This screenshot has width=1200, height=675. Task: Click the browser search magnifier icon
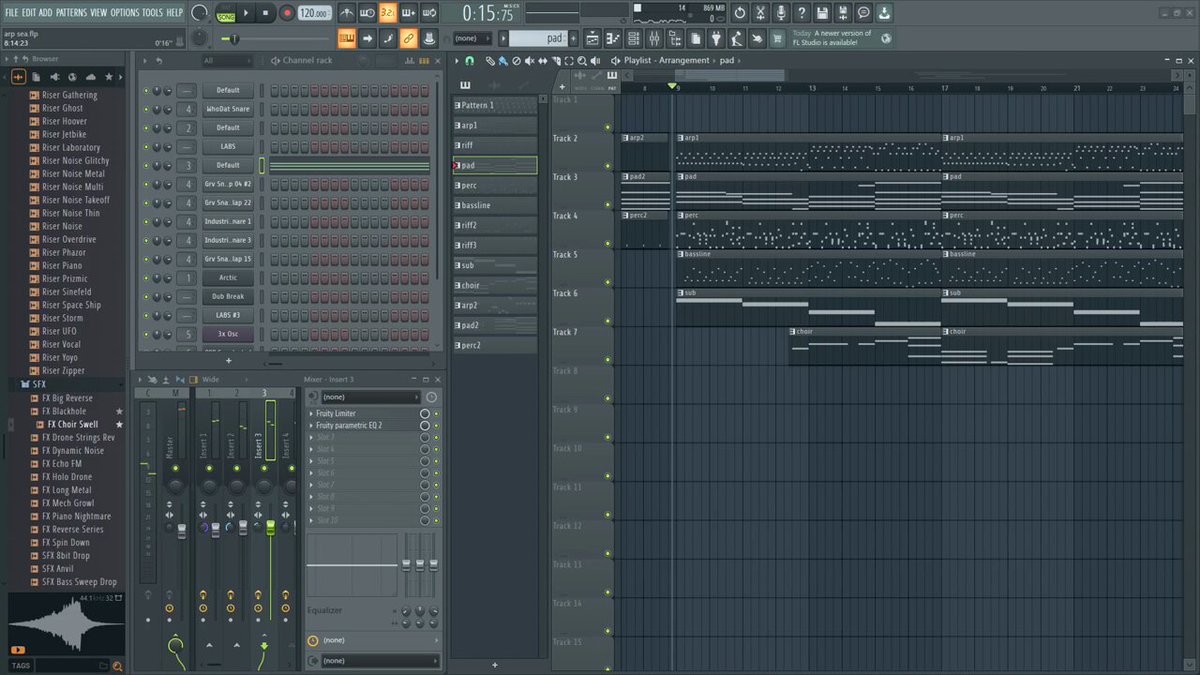click(117, 666)
